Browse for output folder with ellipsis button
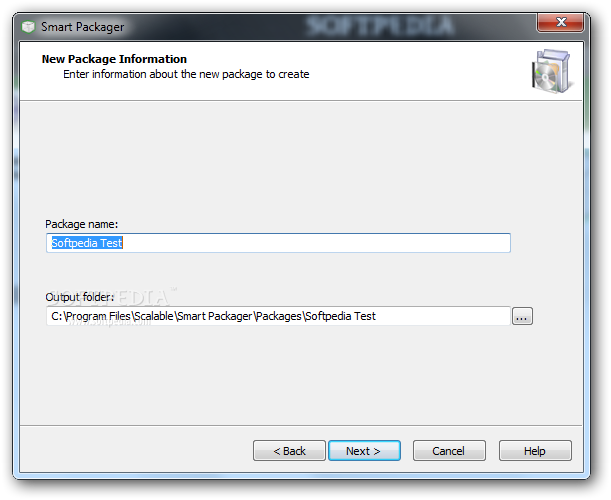 522,316
